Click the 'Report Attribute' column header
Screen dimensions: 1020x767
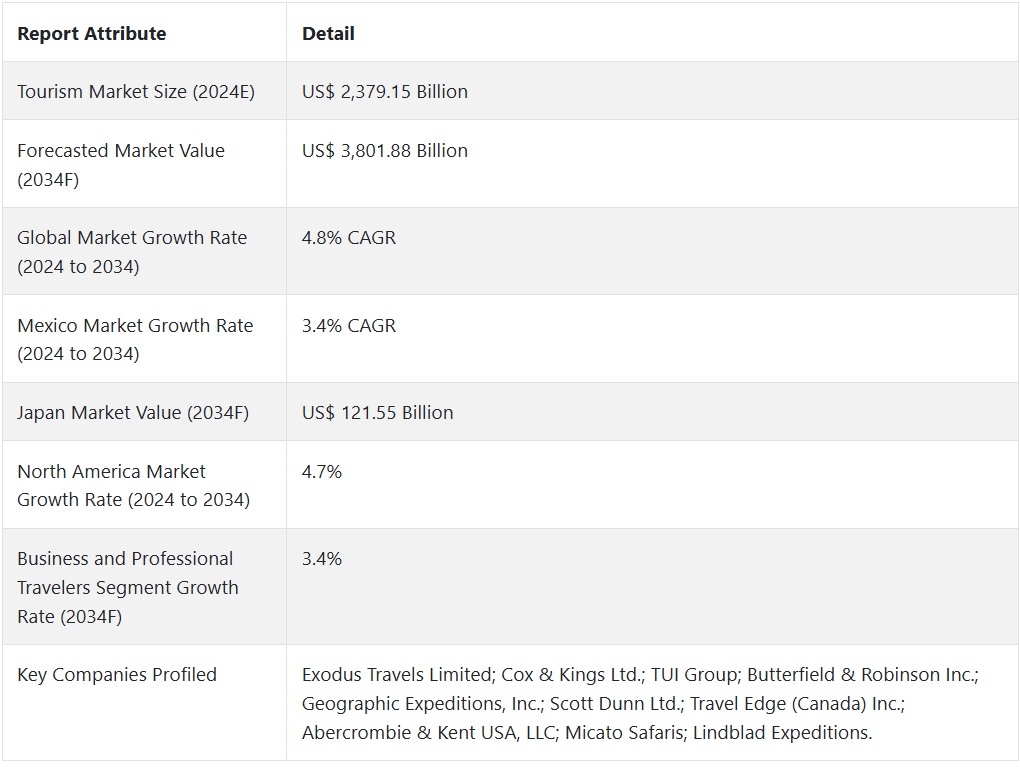tap(92, 34)
